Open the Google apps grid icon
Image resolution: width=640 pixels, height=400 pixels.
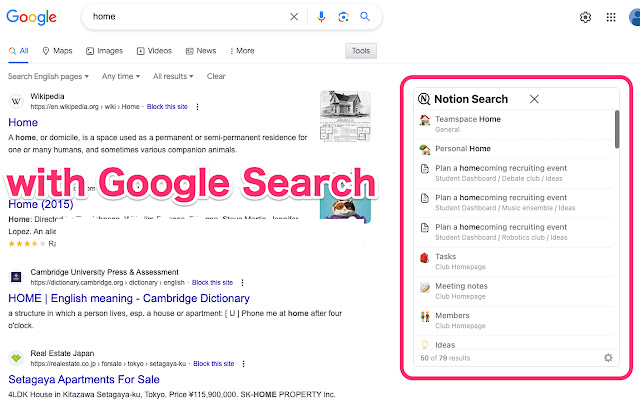611,17
